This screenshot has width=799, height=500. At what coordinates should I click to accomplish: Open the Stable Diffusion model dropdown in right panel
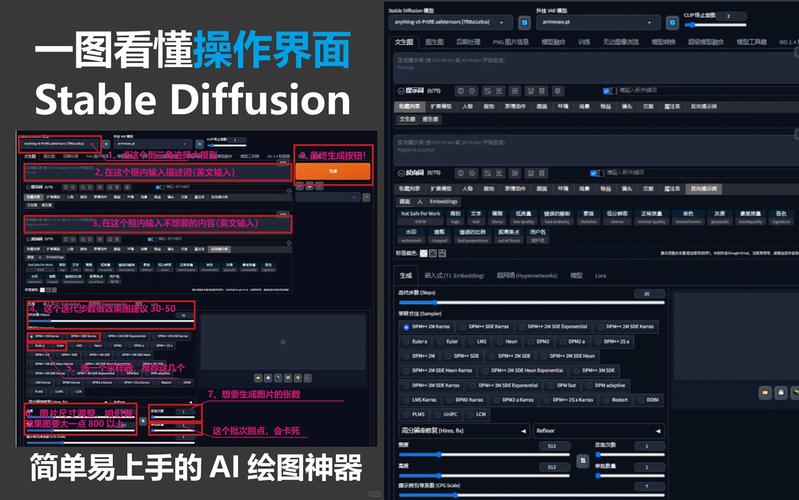coord(450,22)
